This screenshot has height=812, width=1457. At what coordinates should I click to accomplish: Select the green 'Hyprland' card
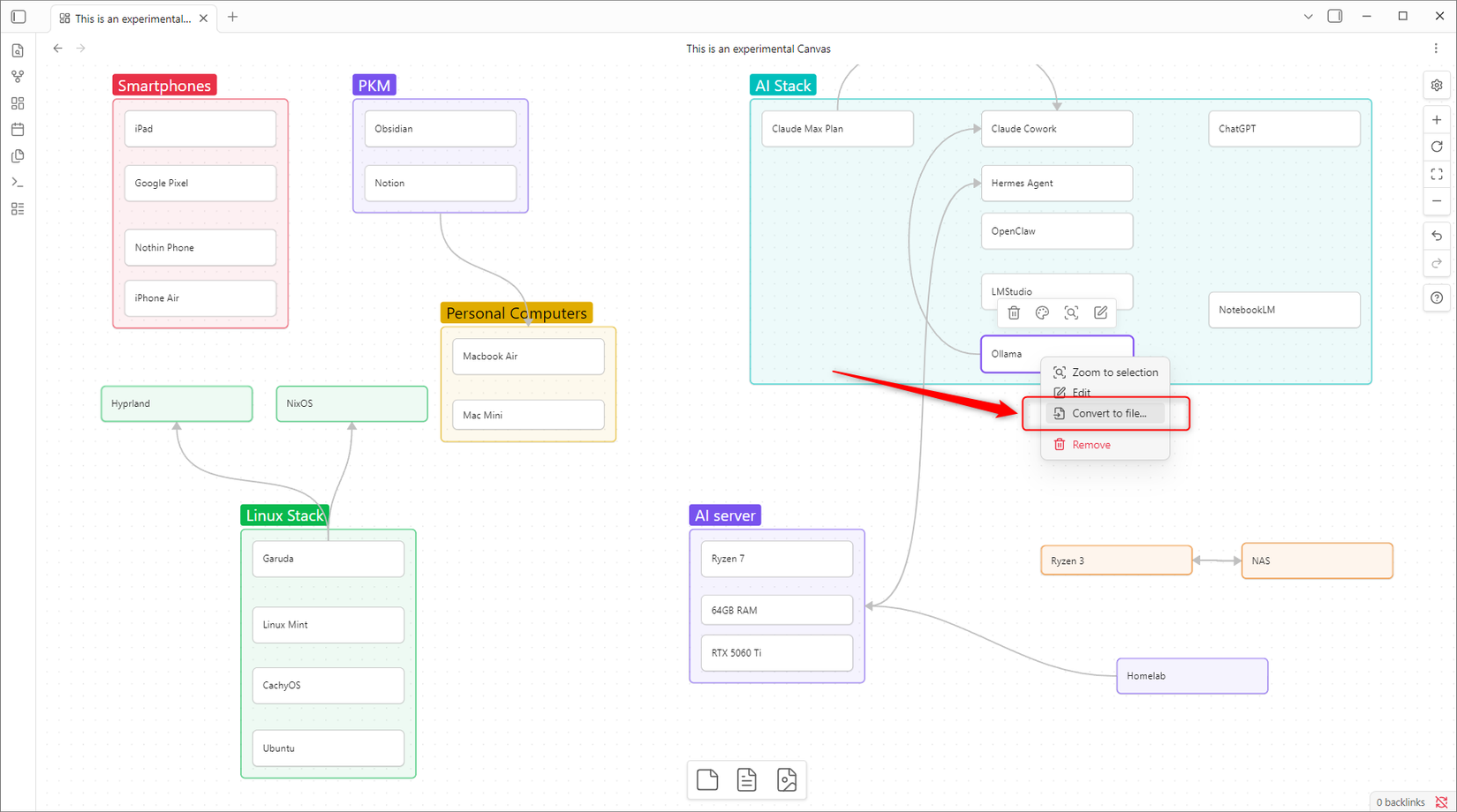coord(177,403)
